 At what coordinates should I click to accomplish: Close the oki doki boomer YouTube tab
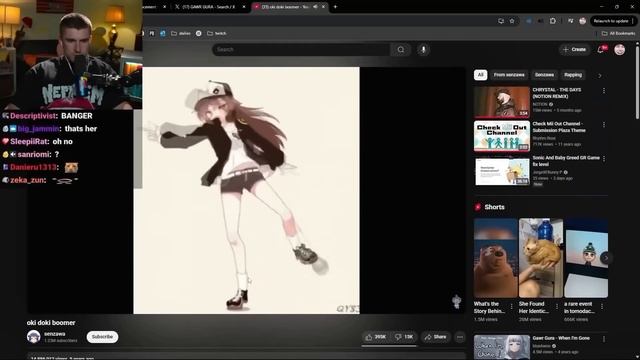point(323,7)
